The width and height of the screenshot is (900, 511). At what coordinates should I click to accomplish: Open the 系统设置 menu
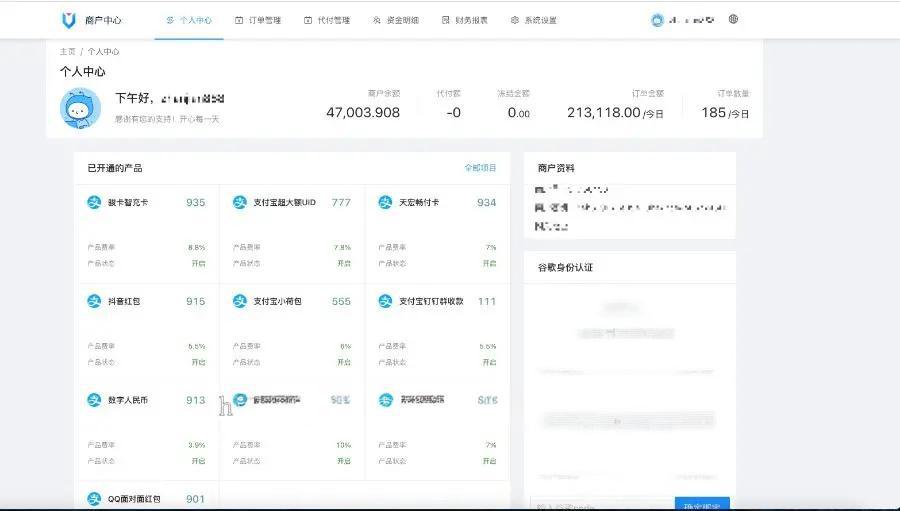pyautogui.click(x=533, y=20)
